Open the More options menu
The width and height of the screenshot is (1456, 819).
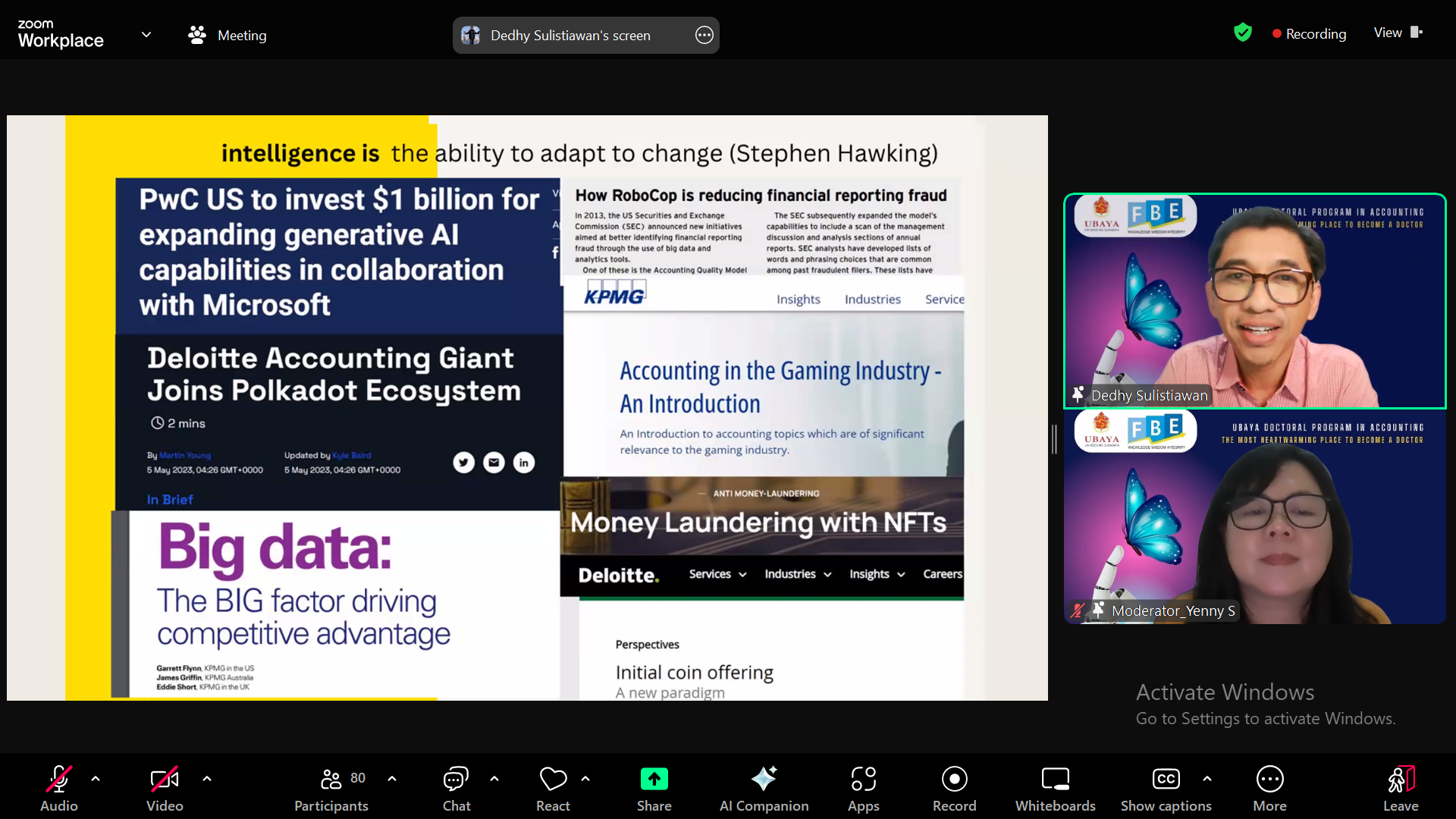pos(1269,789)
